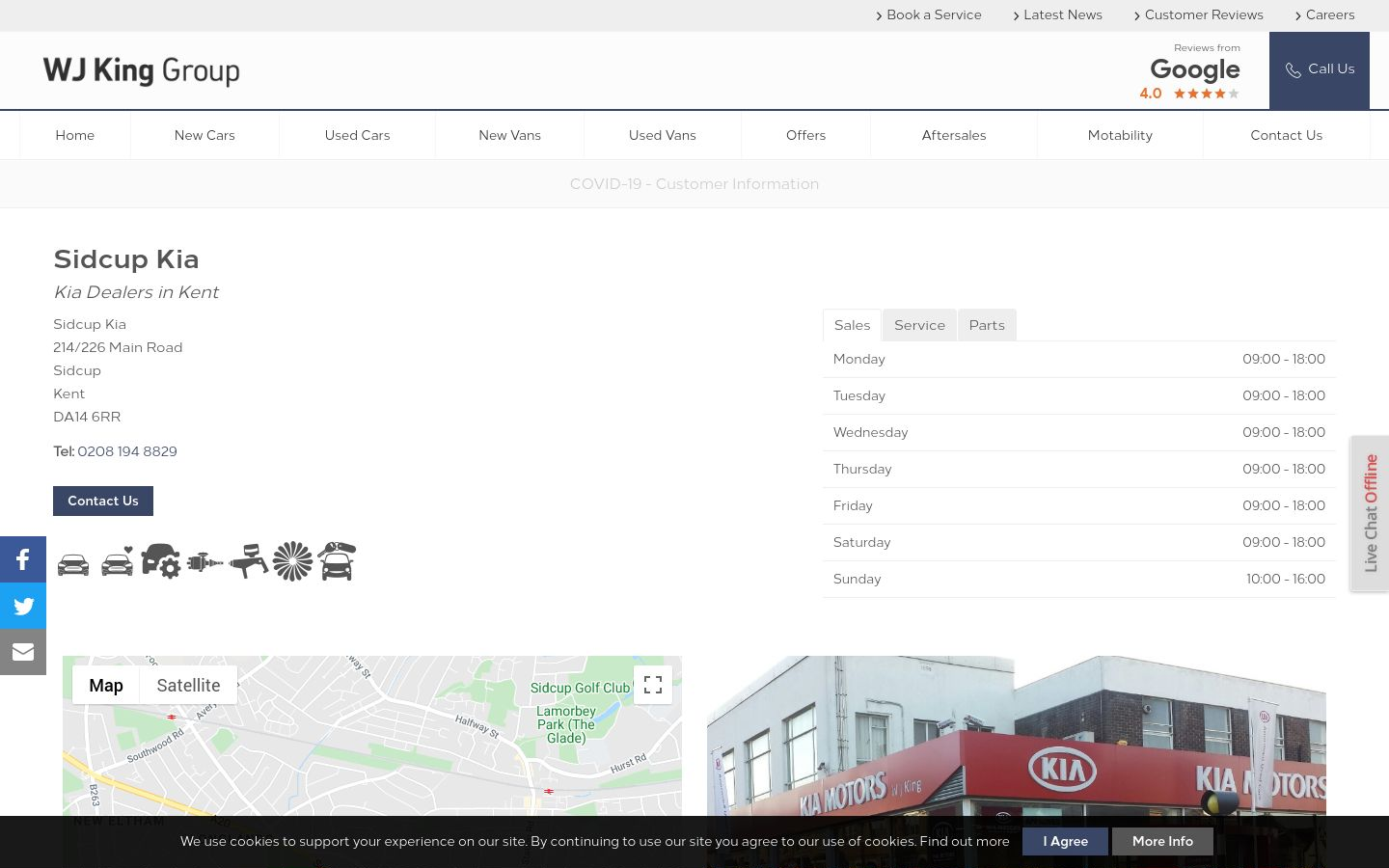Call the 0208 194 8829 telephone link
1389x868 pixels.
coord(127,451)
